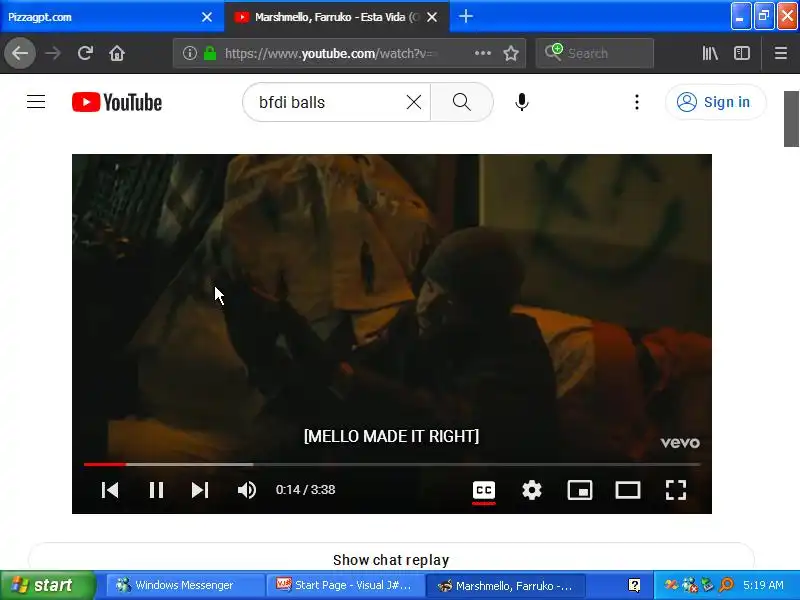Click the orange magnifier tray icon

click(x=726, y=585)
